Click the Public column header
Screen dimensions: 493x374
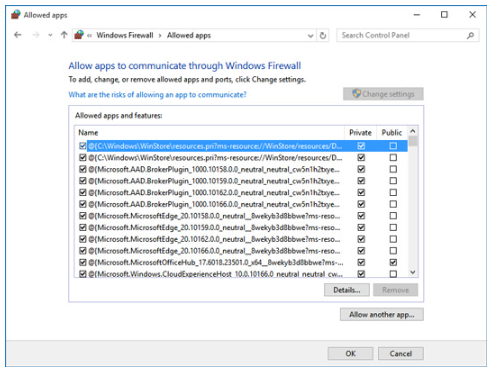click(392, 133)
